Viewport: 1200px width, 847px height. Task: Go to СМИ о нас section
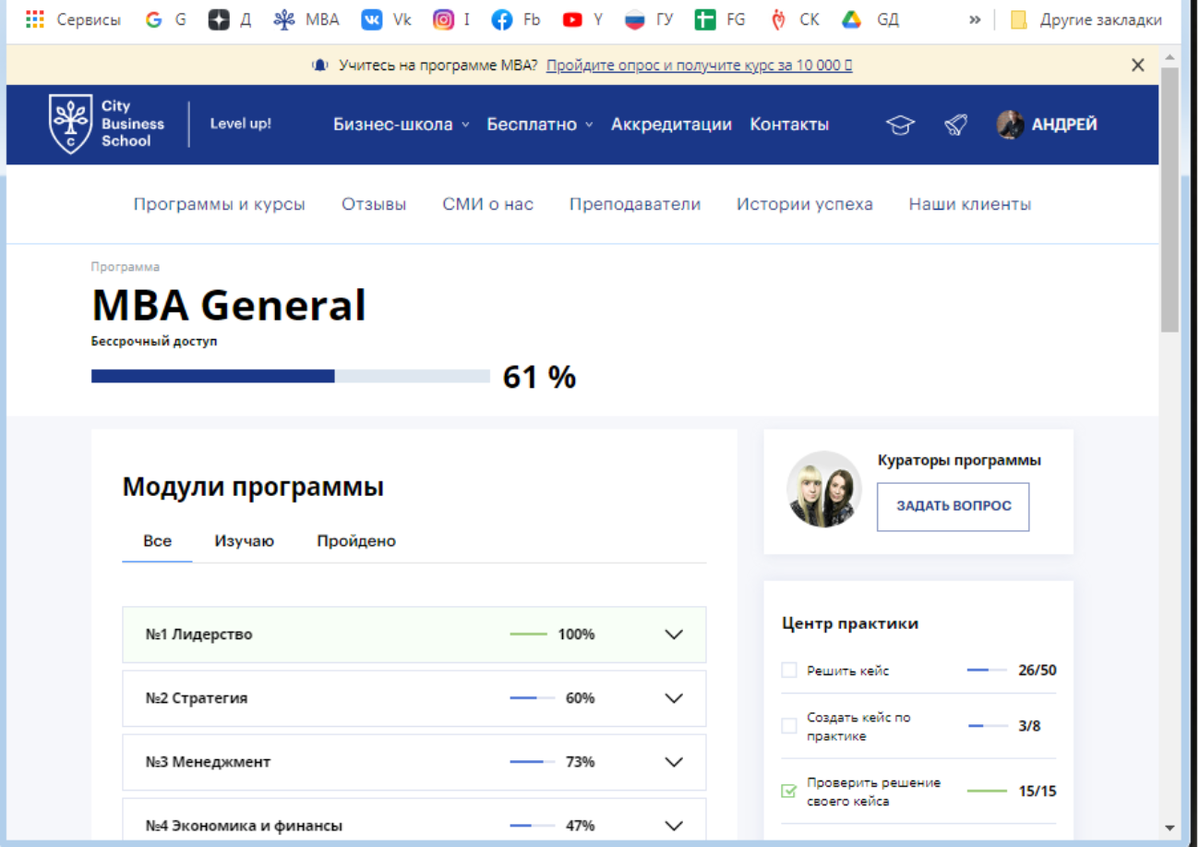pos(488,204)
